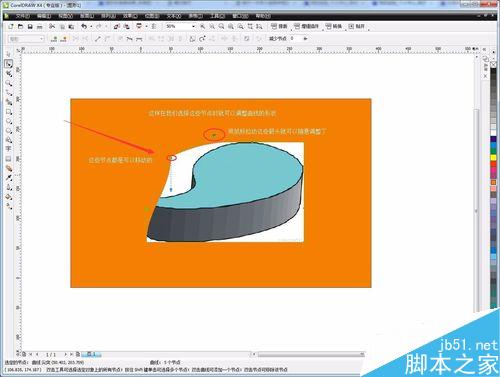Paste clipboard using toolbar icon
The image size is (500, 377).
coord(71,26)
